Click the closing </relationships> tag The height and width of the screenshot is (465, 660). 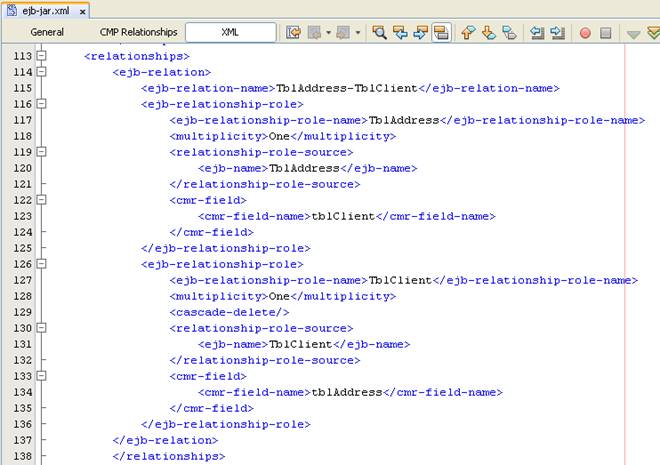[x=169, y=456]
